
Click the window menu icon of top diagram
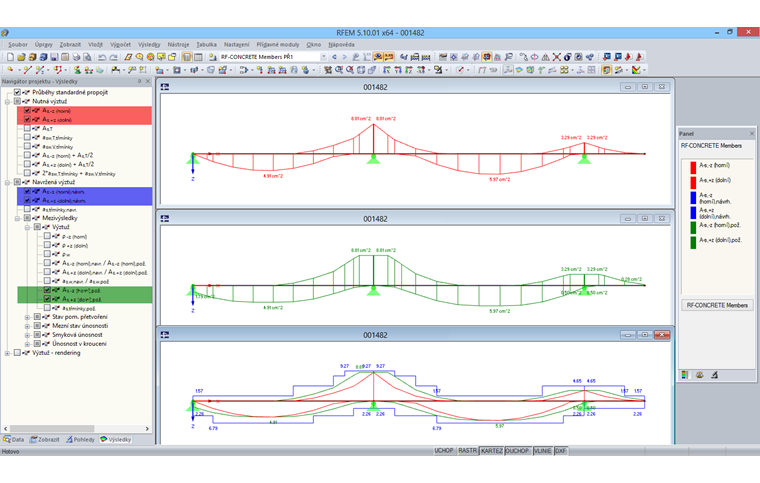165,87
